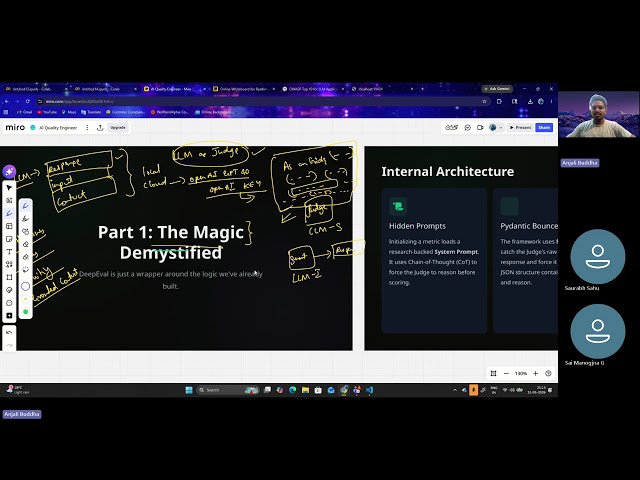Open the Chrome downloads icon
The width and height of the screenshot is (640, 480).
point(530,101)
